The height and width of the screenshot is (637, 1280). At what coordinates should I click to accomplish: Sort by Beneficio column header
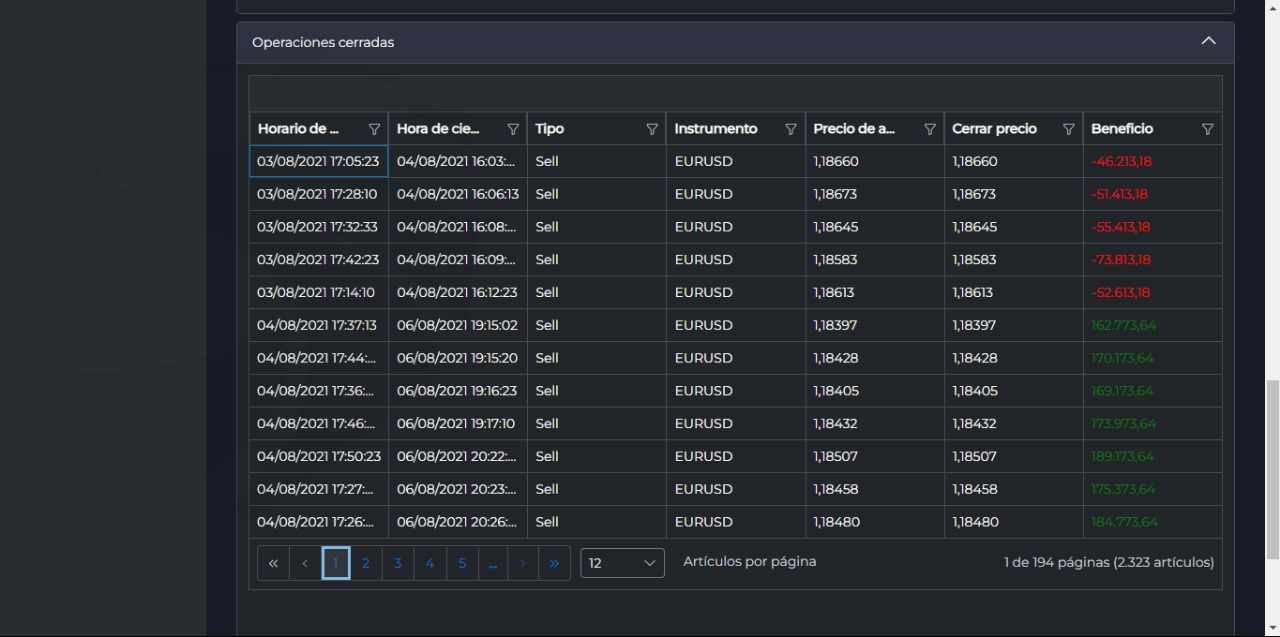(1122, 129)
